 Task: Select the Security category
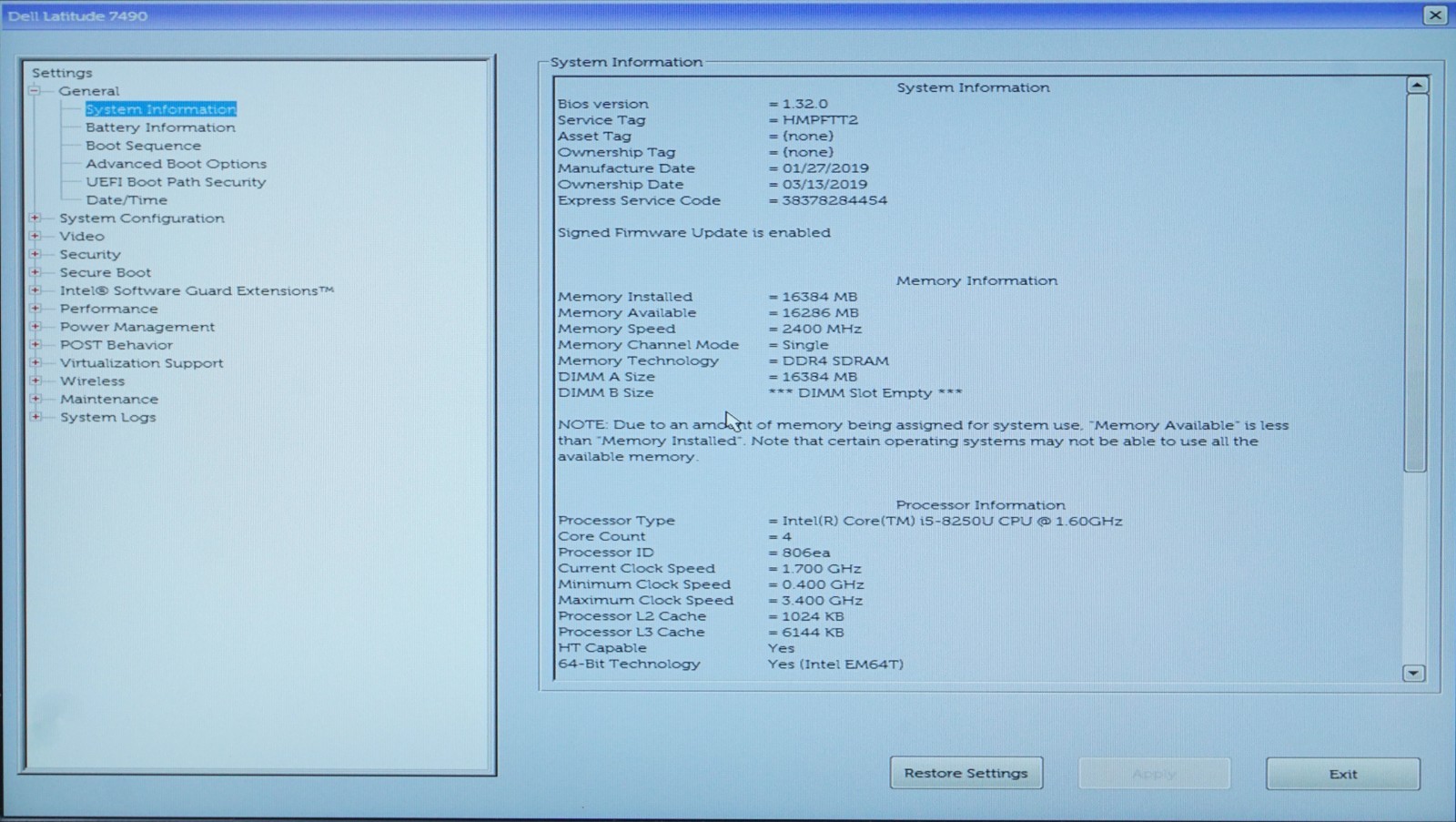pos(90,254)
